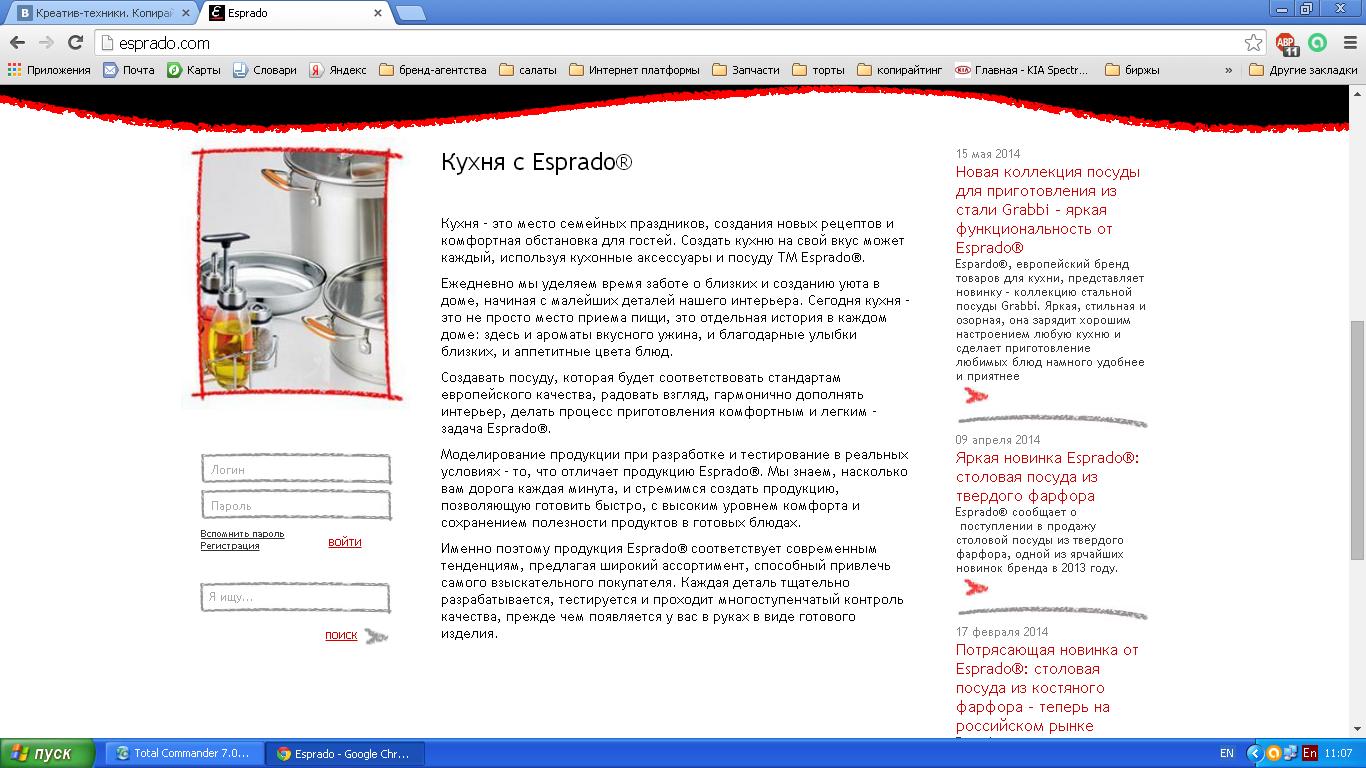This screenshot has height=768, width=1366.
Task: Open the Почта bookmark
Action: pyautogui.click(x=129, y=70)
